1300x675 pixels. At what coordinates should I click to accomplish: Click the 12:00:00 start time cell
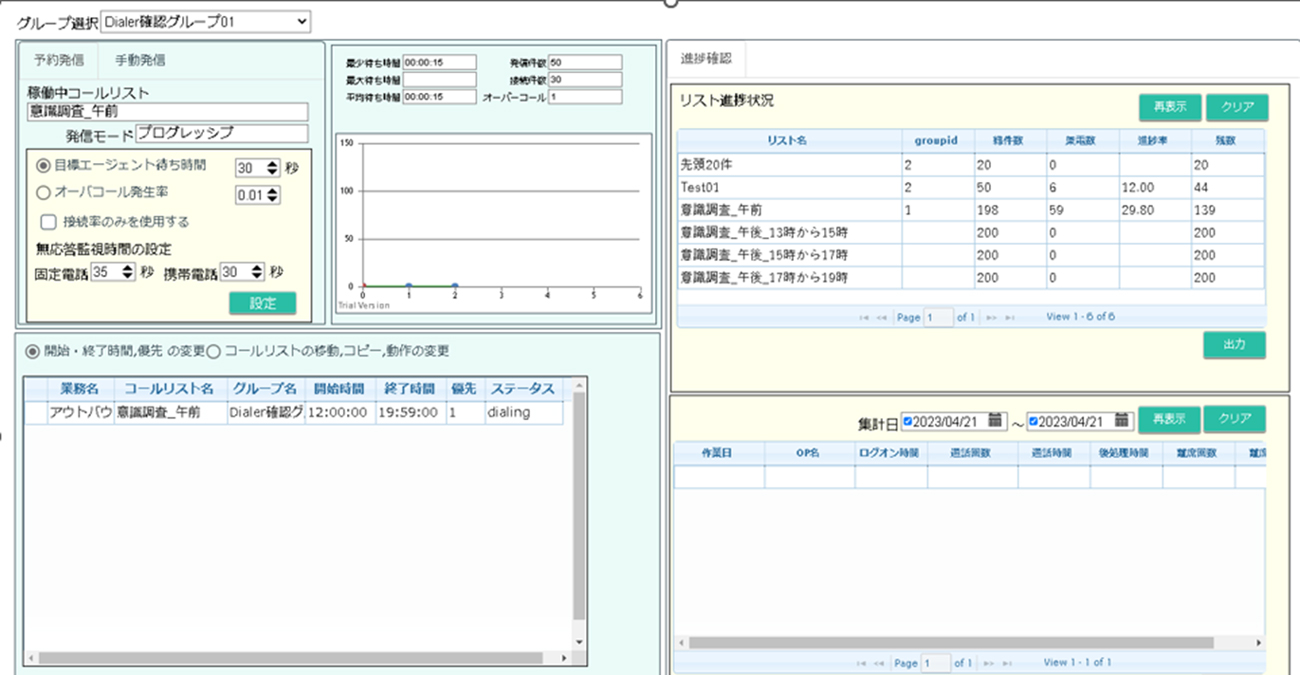(339, 412)
